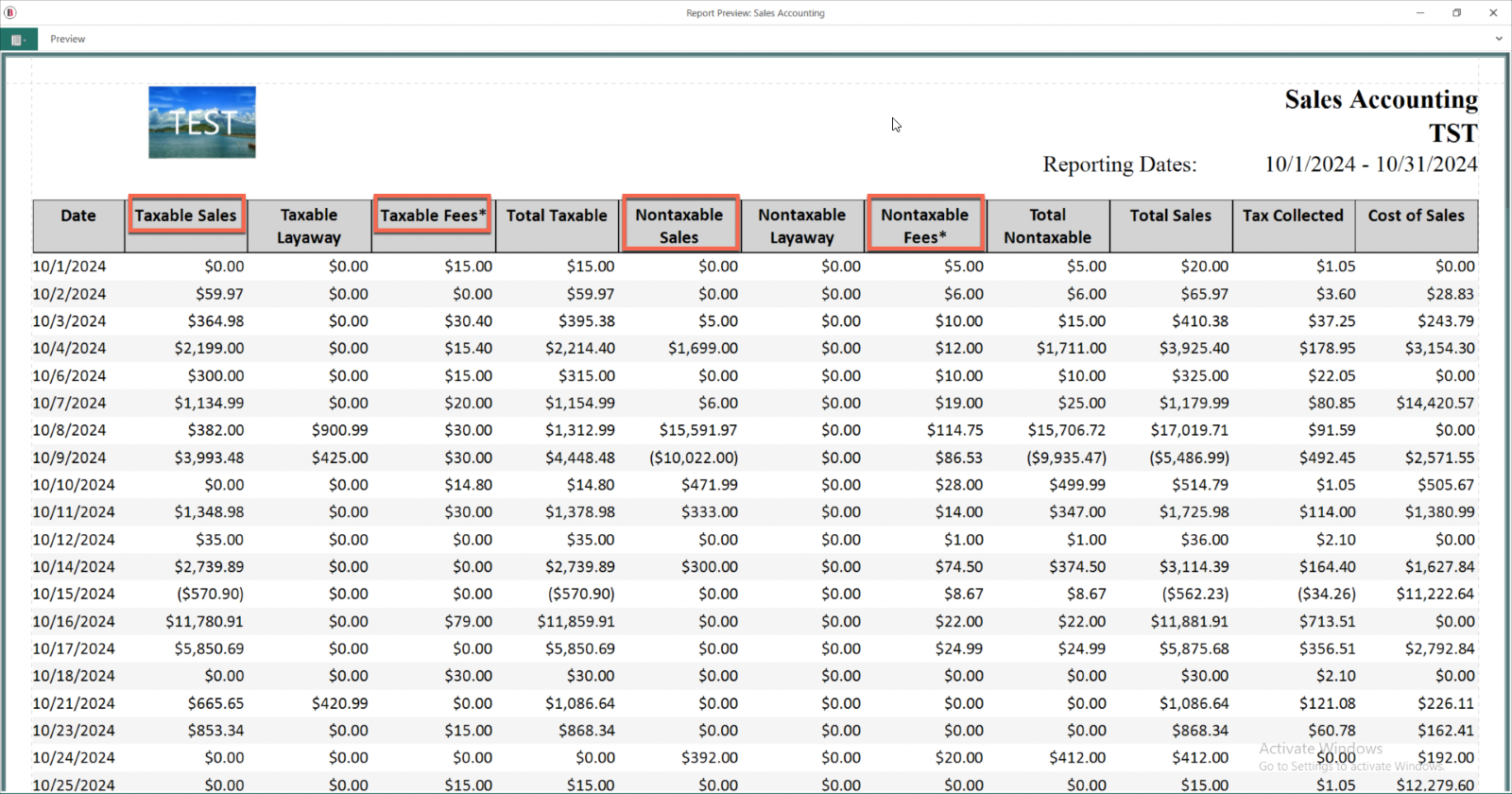Click the 10/15/2024 date row label
The image size is (1512, 794).
pos(74,594)
